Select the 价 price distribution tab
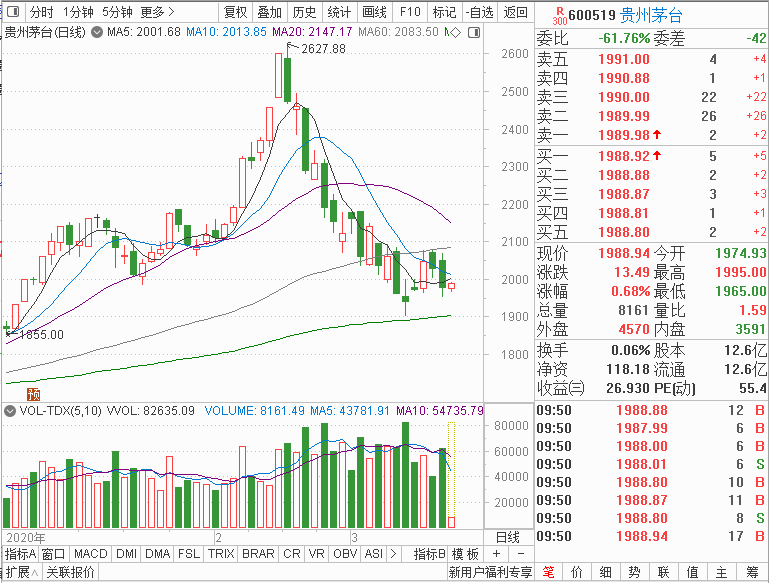This screenshot has height=583, width=770. coord(577,572)
